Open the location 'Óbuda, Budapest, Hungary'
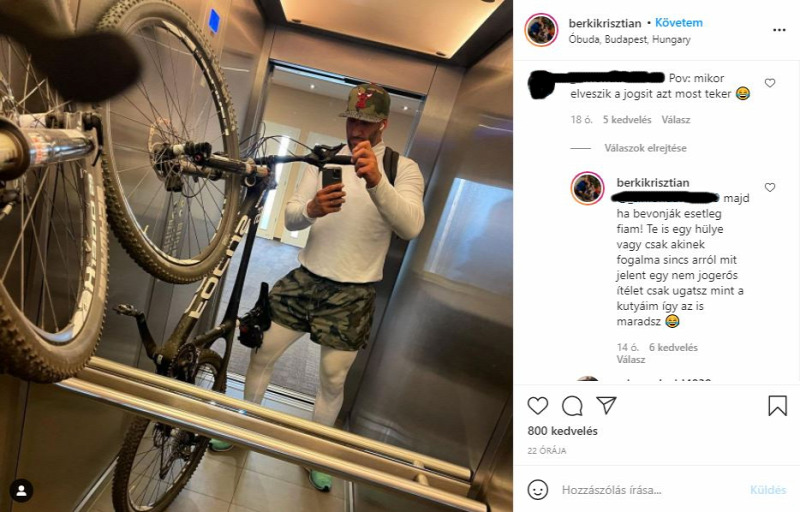This screenshot has width=800, height=512. 630,39
